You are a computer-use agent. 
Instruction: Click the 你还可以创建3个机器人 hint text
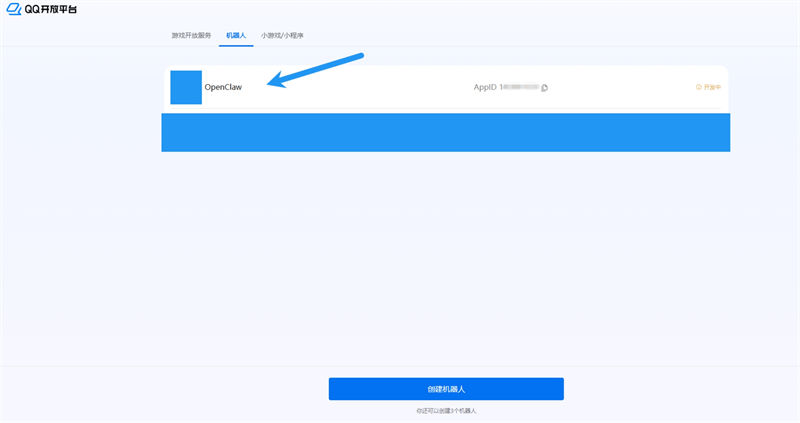click(x=445, y=410)
